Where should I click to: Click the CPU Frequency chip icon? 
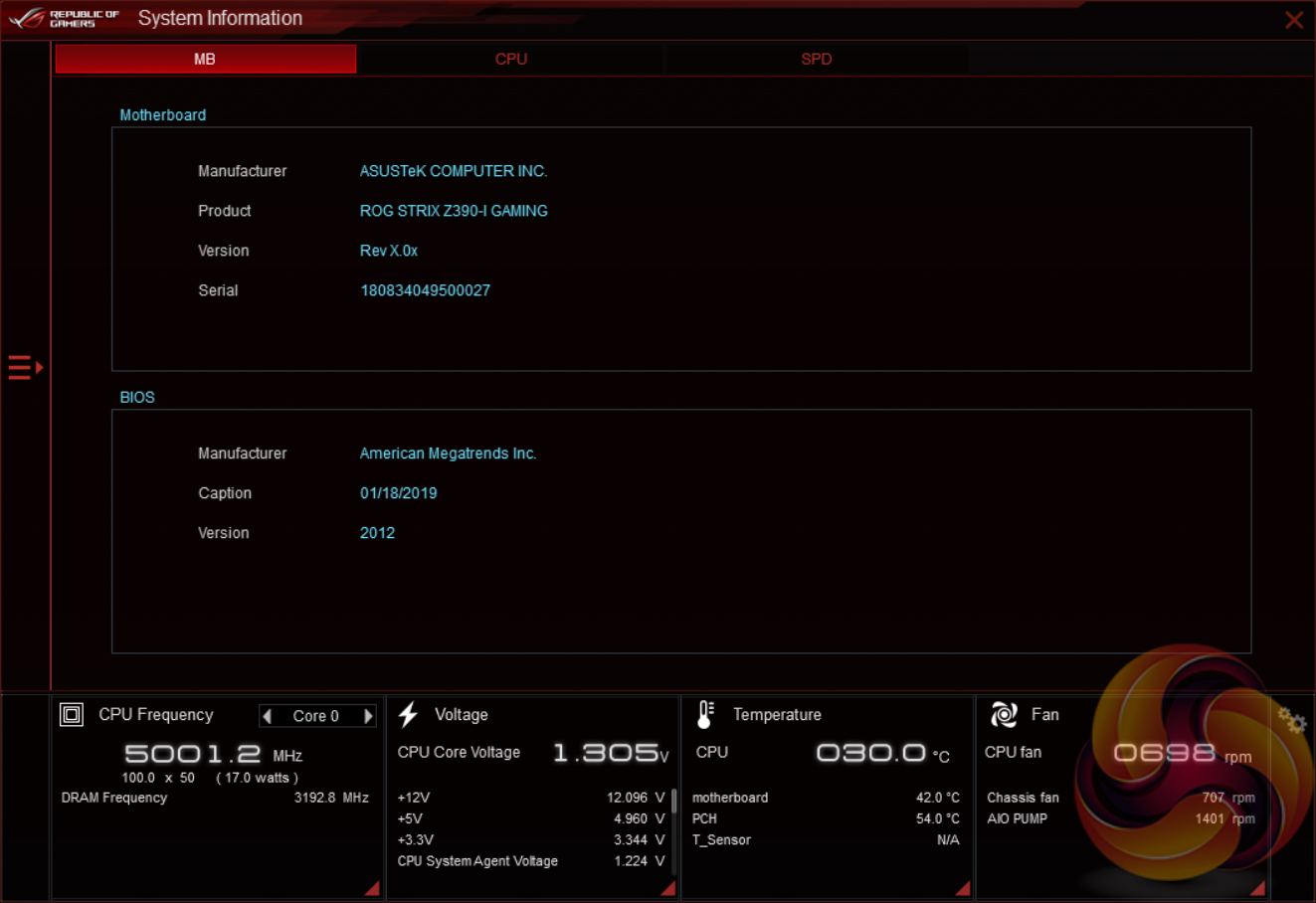[x=72, y=715]
